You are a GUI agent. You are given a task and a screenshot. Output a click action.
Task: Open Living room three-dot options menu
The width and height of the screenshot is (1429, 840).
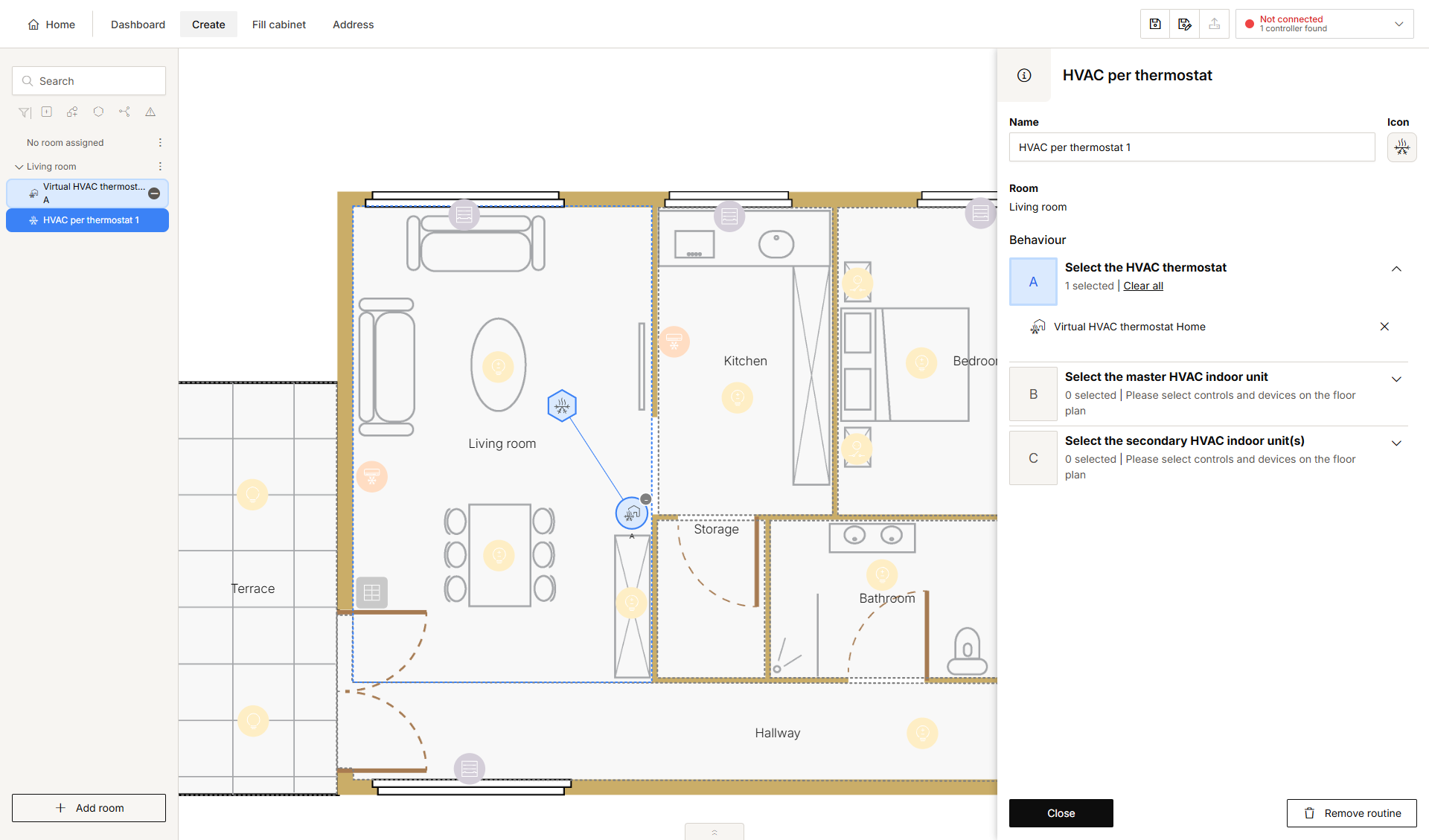(x=160, y=166)
